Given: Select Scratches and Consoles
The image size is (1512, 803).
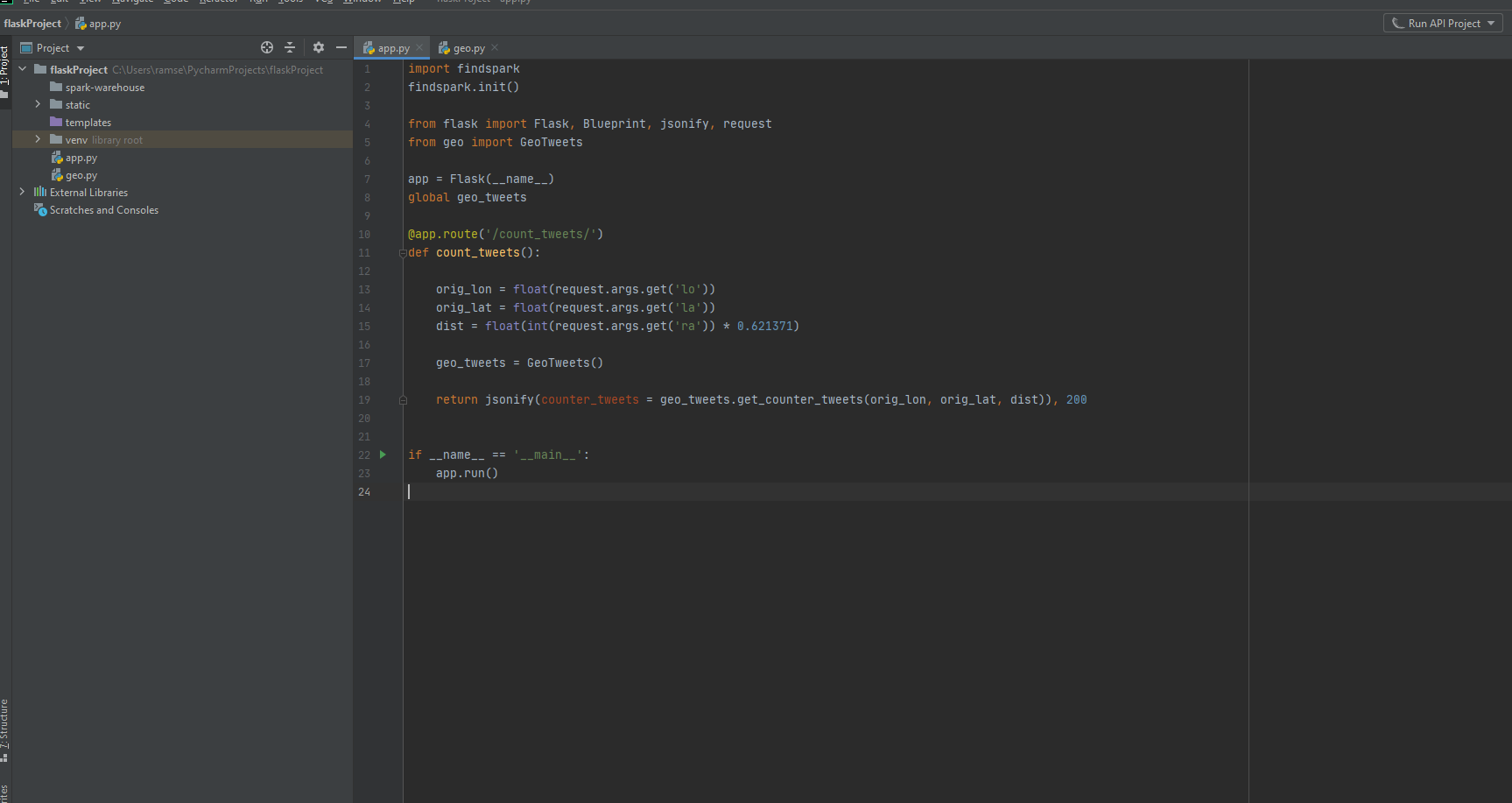Looking at the screenshot, I should 182,209.
